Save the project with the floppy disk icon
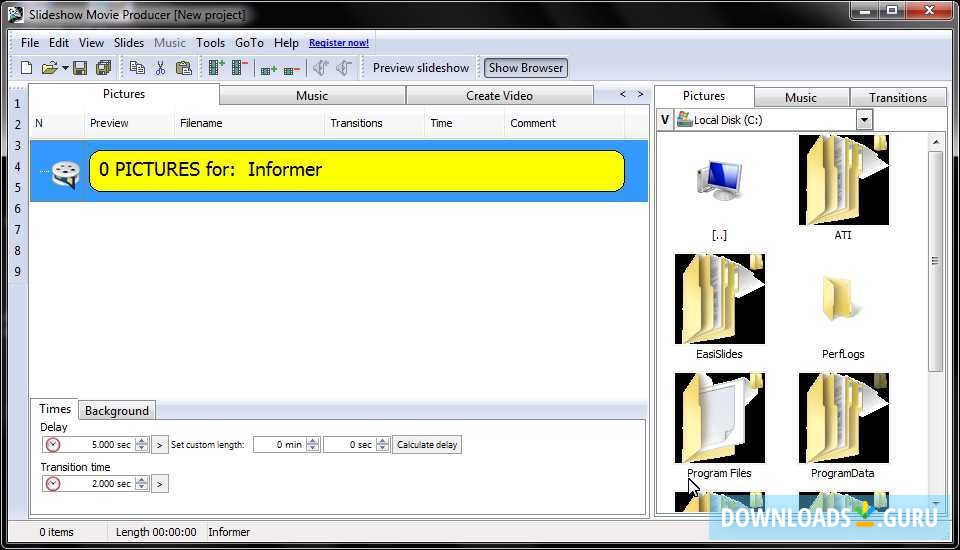This screenshot has width=960, height=550. click(80, 68)
